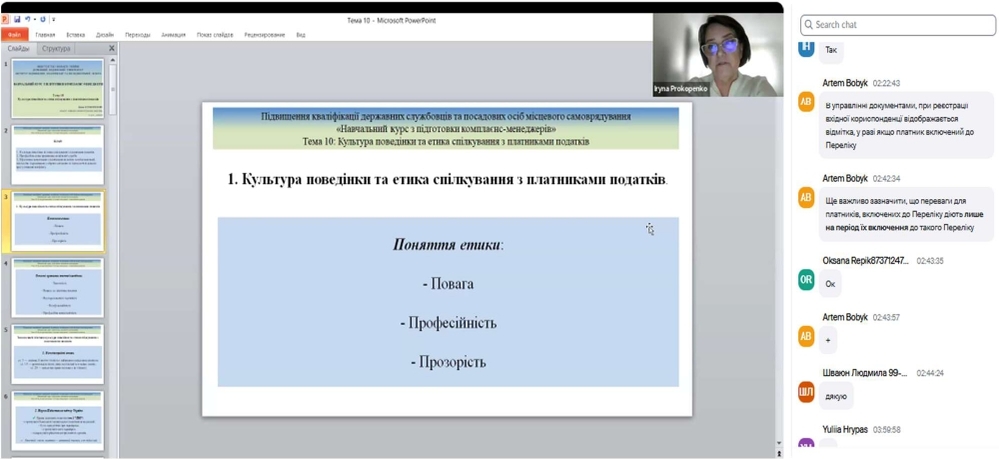
Task: Select the Показ слайдов tab
Action: pos(215,34)
